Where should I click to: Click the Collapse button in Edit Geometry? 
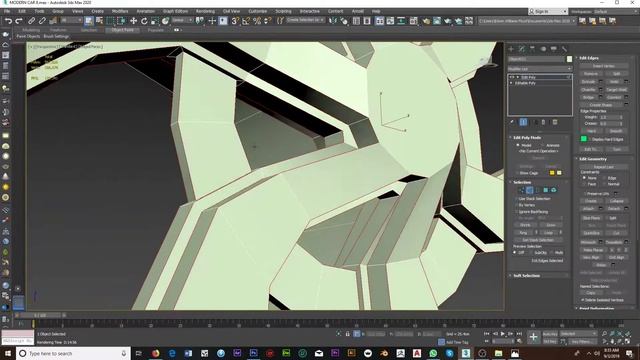[616, 201]
